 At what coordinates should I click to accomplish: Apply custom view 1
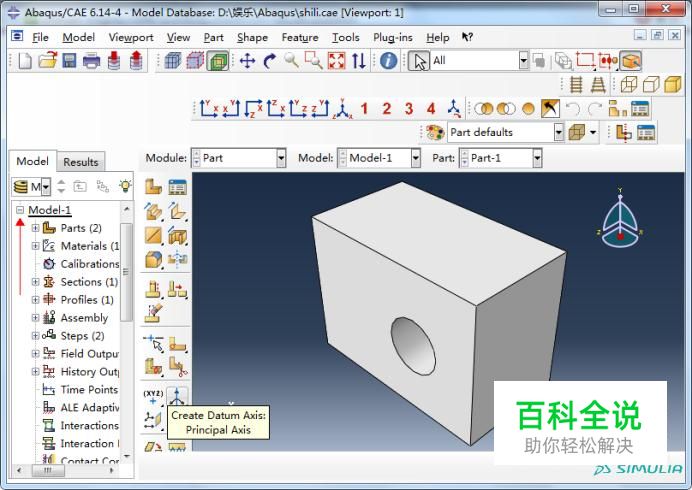(364, 109)
